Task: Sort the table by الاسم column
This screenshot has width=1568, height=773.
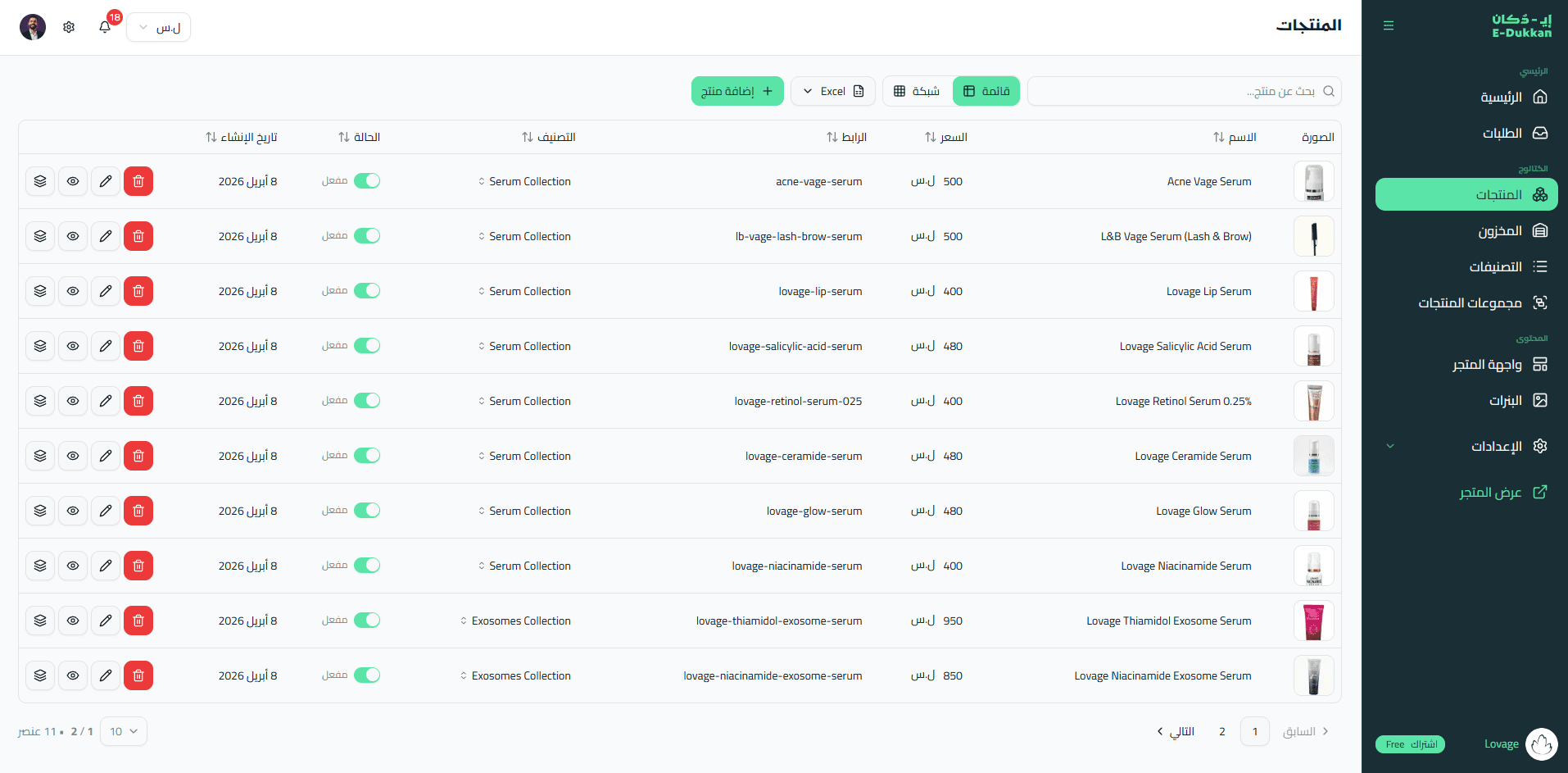Action: coord(1235,137)
